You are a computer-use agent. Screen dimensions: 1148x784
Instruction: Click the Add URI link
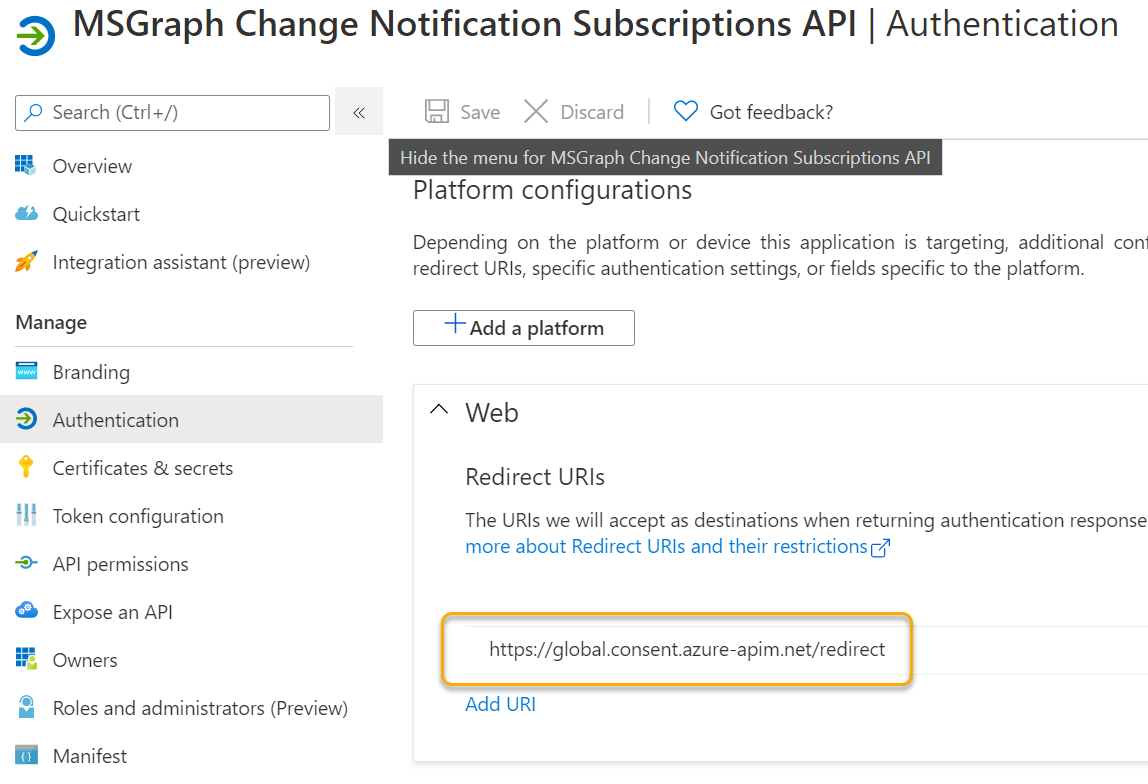(x=501, y=704)
